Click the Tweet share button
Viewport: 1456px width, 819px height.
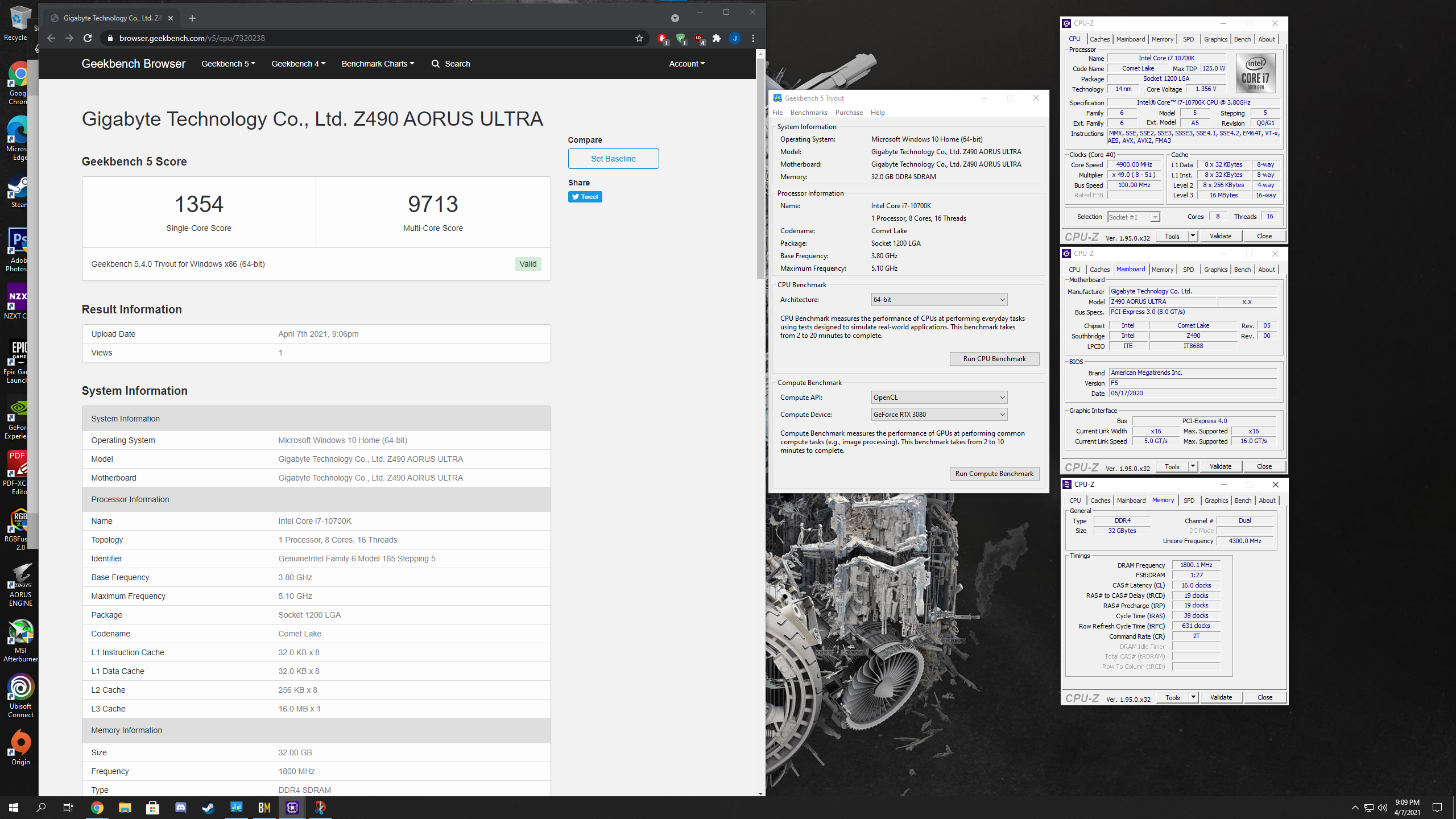[x=585, y=197]
